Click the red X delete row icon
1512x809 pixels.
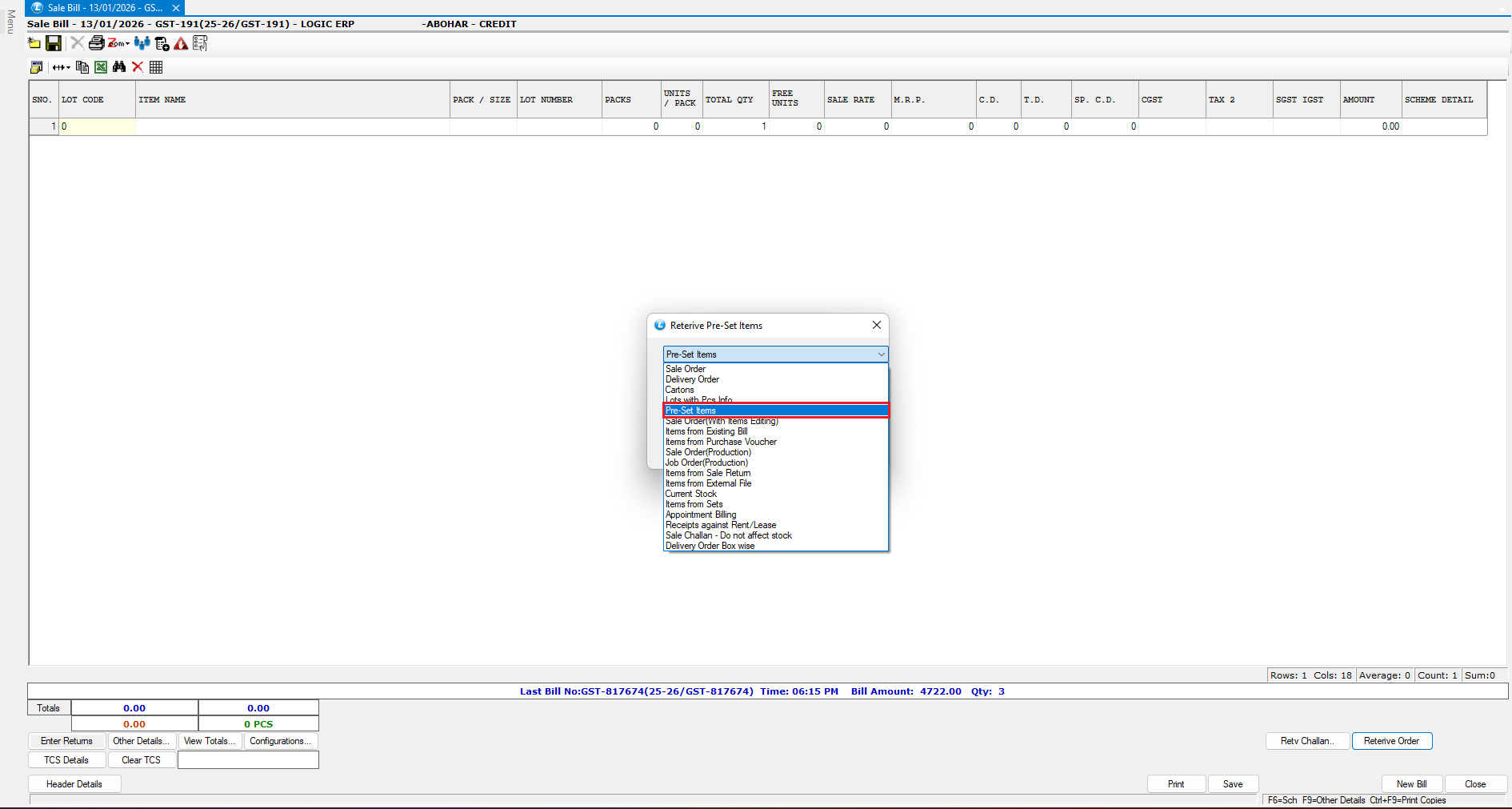[138, 67]
